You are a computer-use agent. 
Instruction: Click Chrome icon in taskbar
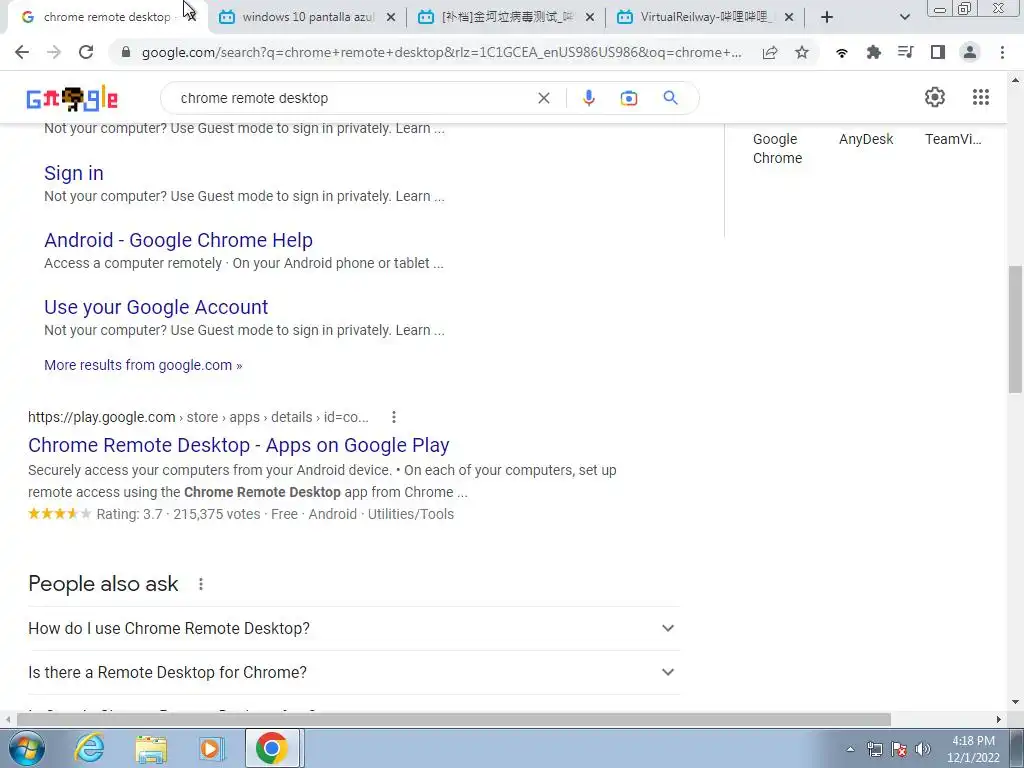[272, 748]
